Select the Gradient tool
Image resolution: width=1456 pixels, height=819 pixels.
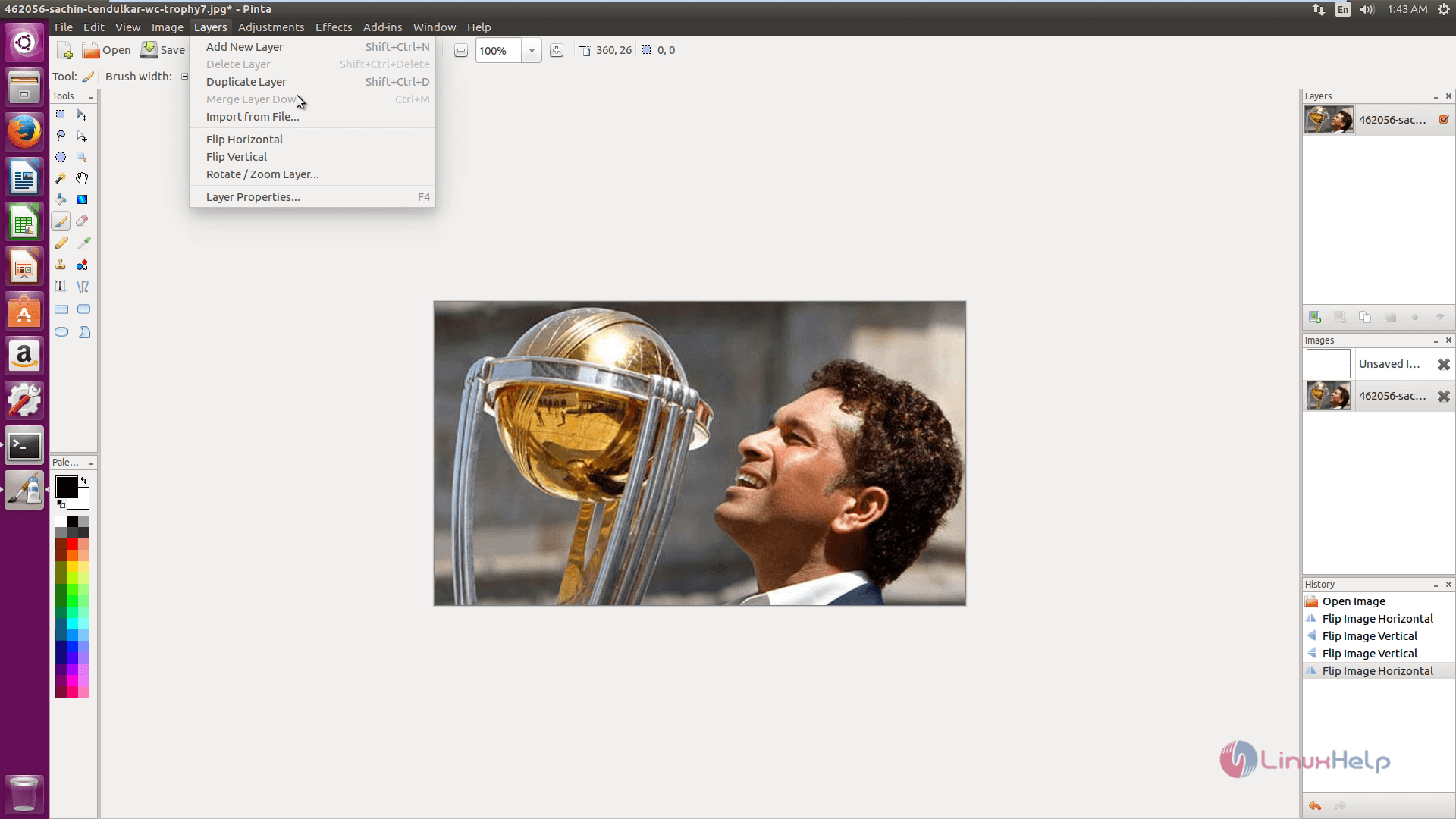click(82, 200)
